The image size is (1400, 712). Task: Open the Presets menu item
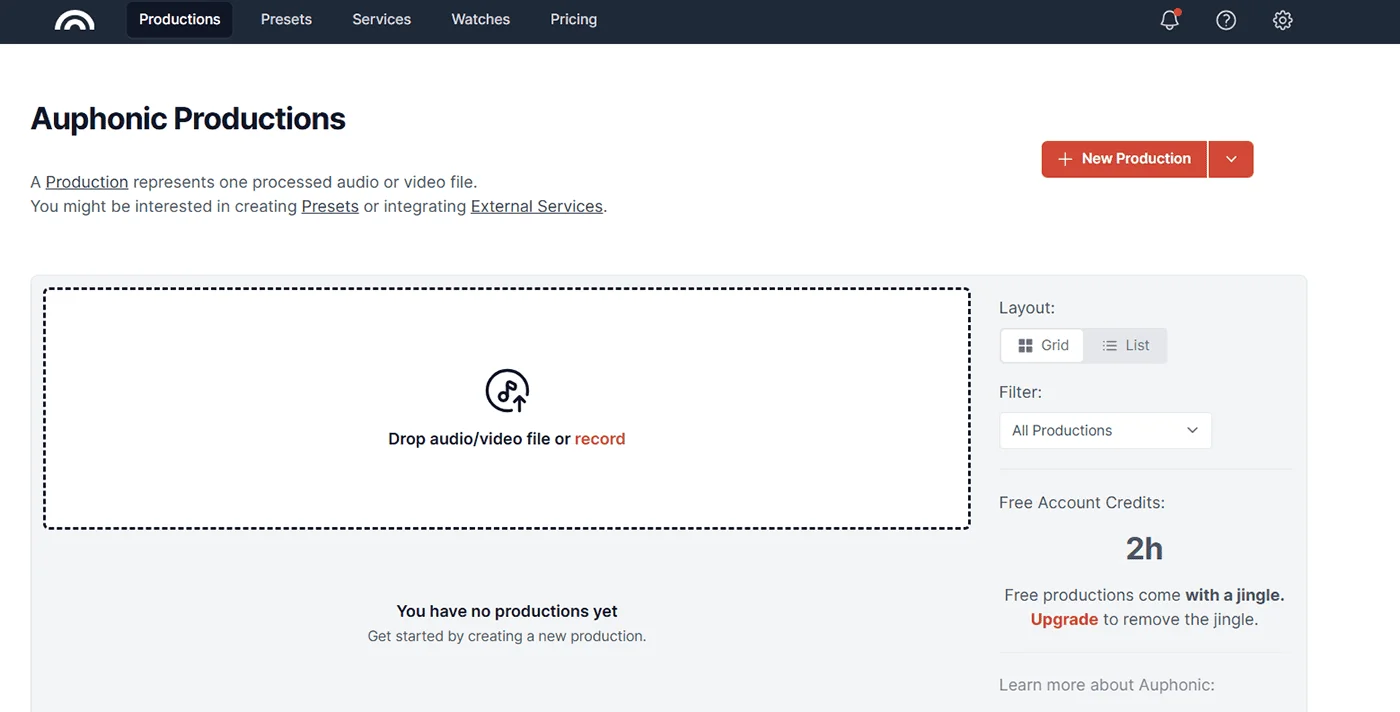coord(286,19)
